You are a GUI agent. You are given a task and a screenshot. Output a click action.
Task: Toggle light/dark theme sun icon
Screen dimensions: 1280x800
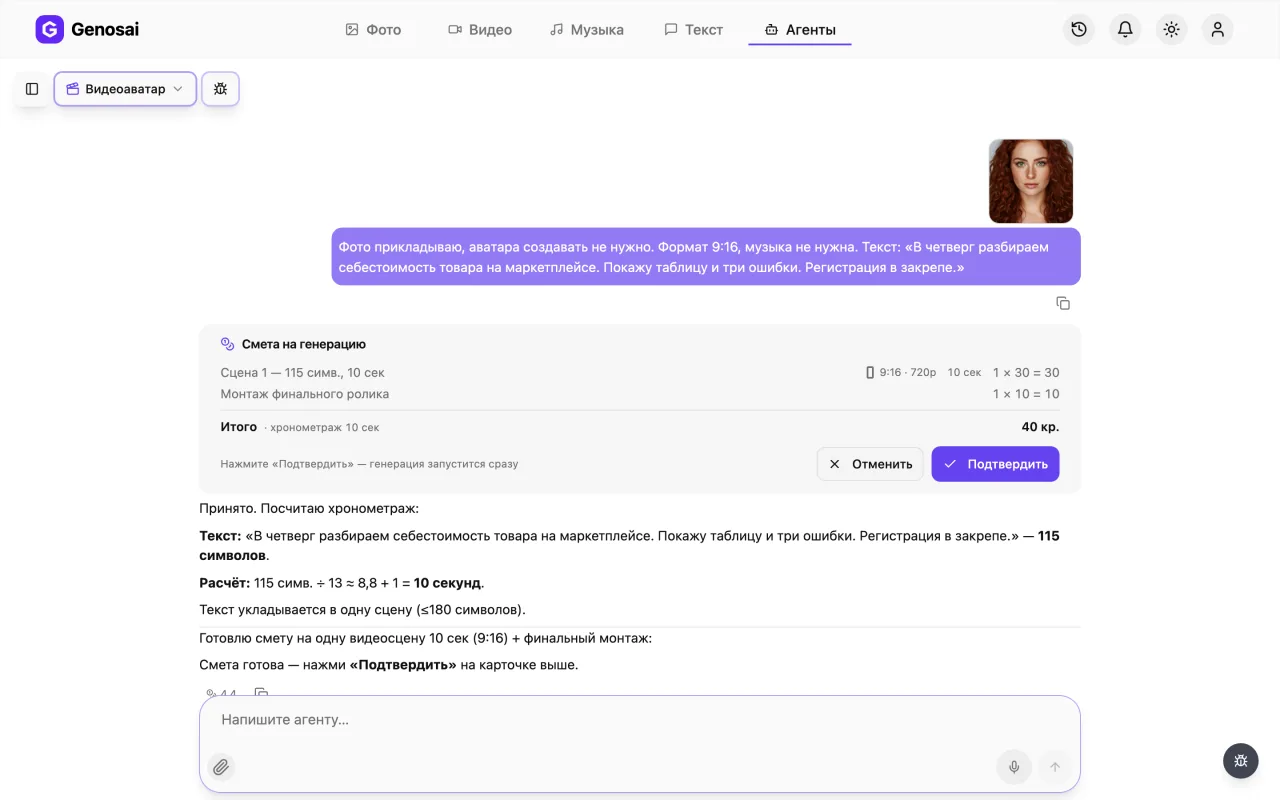click(x=1171, y=29)
